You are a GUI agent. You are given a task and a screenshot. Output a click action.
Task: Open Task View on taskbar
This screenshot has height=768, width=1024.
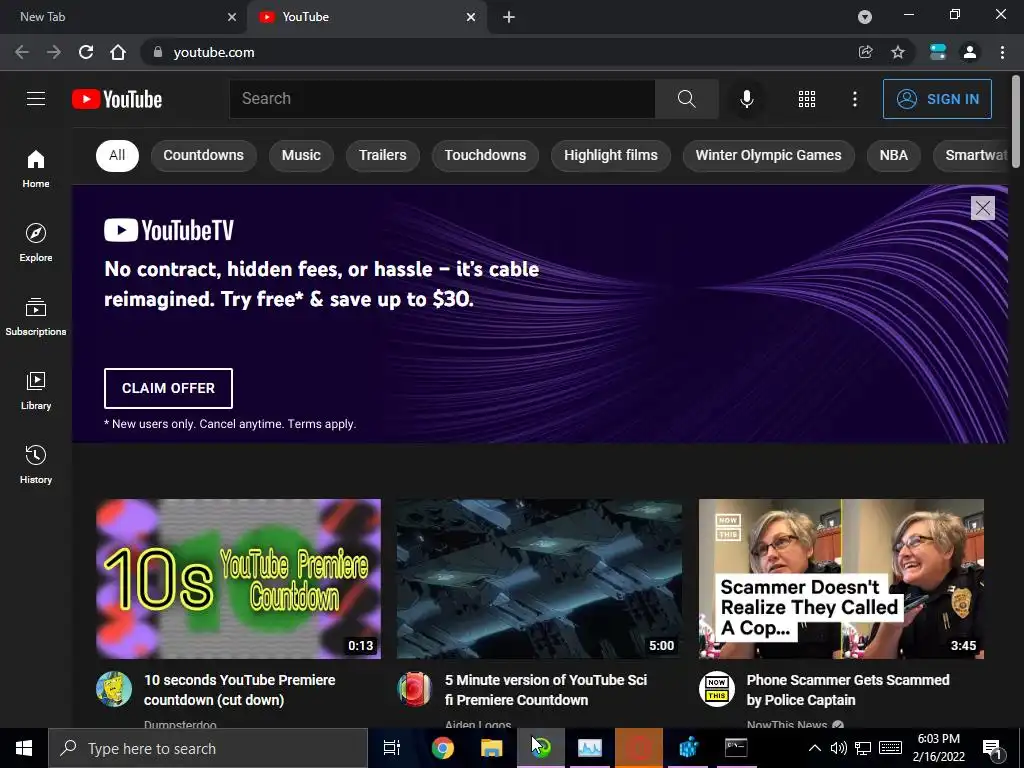(x=391, y=748)
